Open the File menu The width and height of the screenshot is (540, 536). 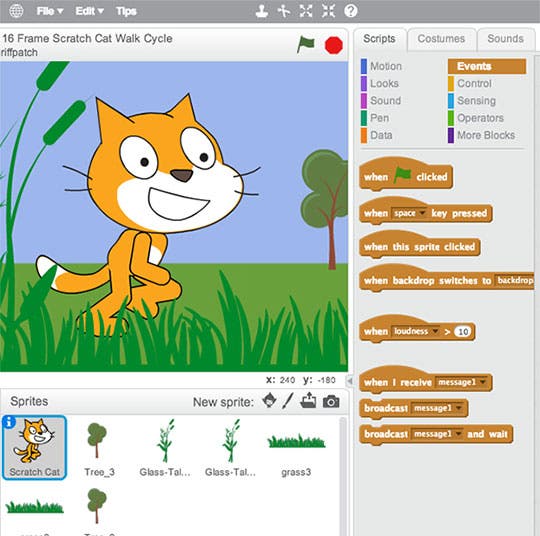click(x=50, y=11)
